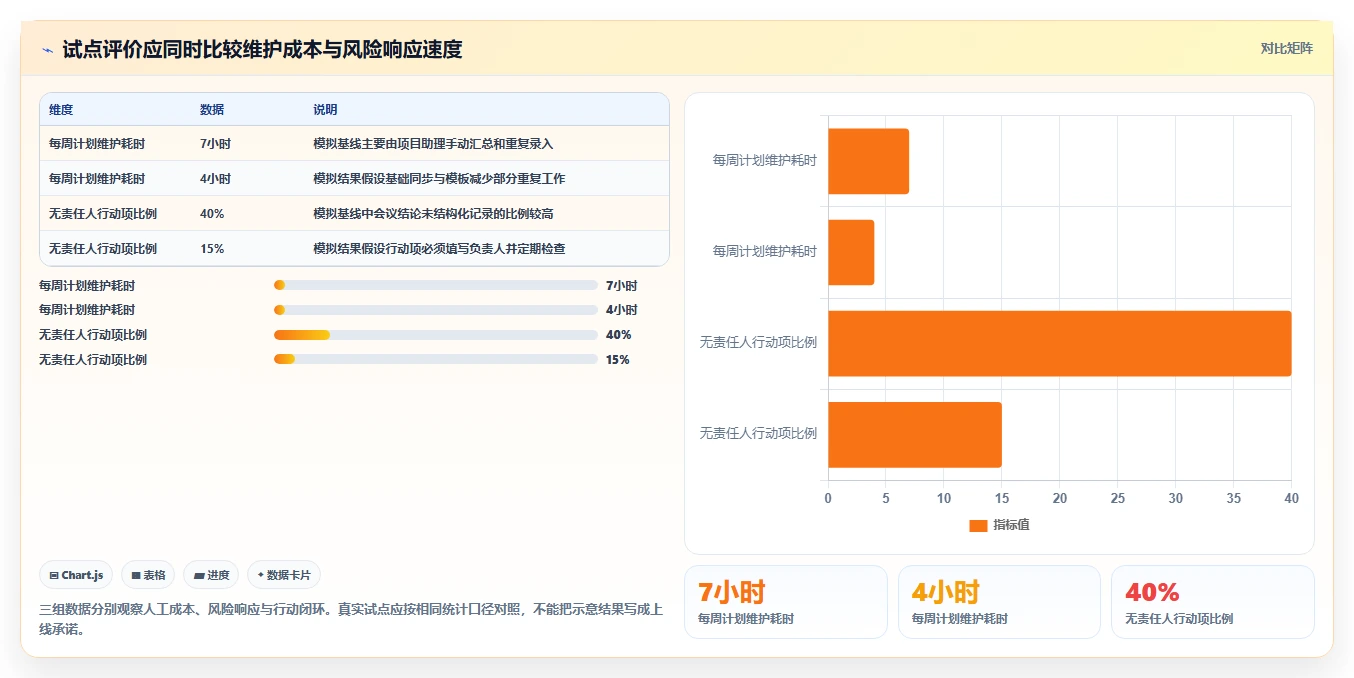Click the 7小时 value beside its progress bar
Screen dimensions: 1354x678
tap(621, 285)
